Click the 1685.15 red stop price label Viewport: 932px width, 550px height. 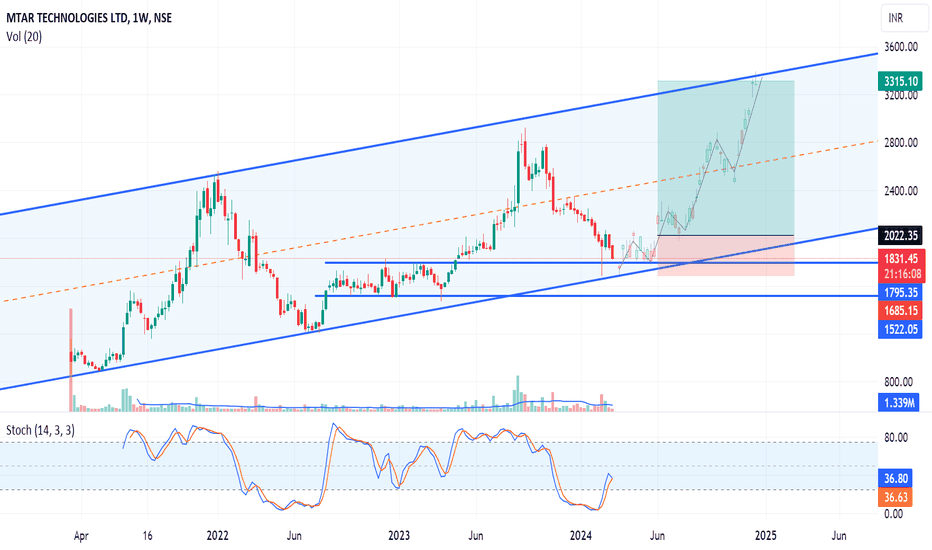click(x=900, y=310)
